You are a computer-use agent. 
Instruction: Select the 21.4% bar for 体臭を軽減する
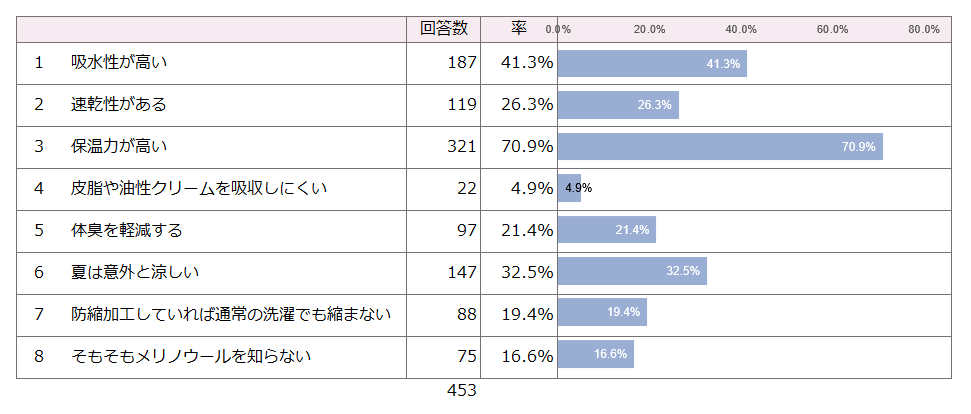pyautogui.click(x=606, y=230)
